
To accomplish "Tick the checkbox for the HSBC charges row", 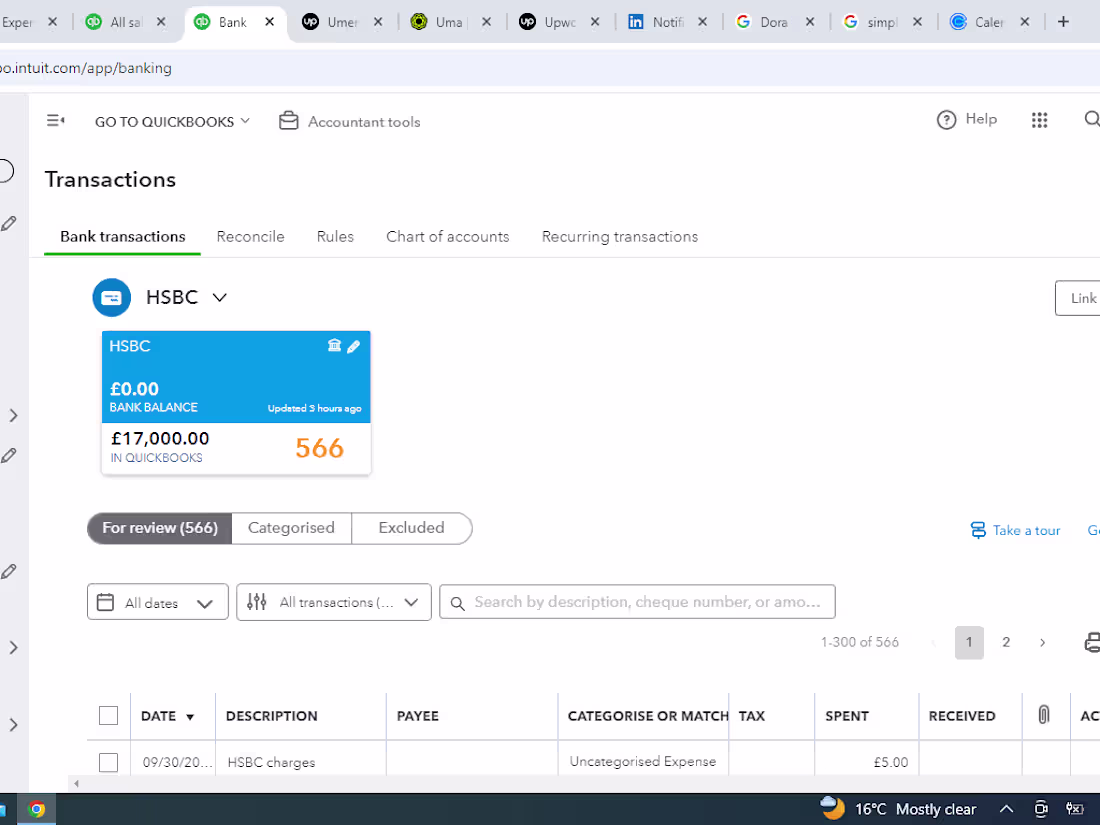I will tap(108, 762).
